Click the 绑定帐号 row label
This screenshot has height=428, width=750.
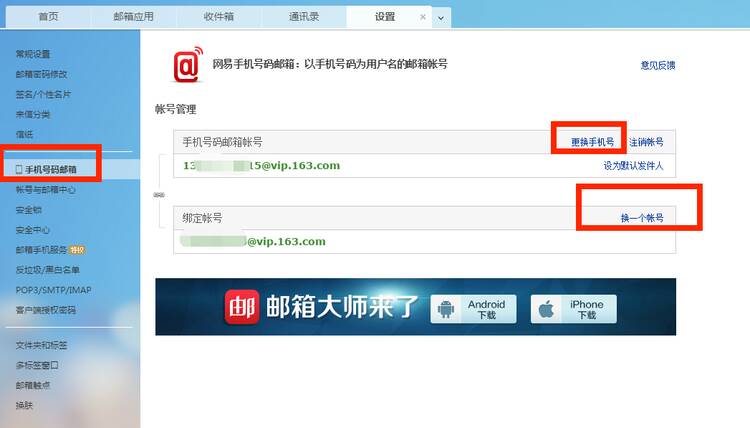click(x=202, y=218)
